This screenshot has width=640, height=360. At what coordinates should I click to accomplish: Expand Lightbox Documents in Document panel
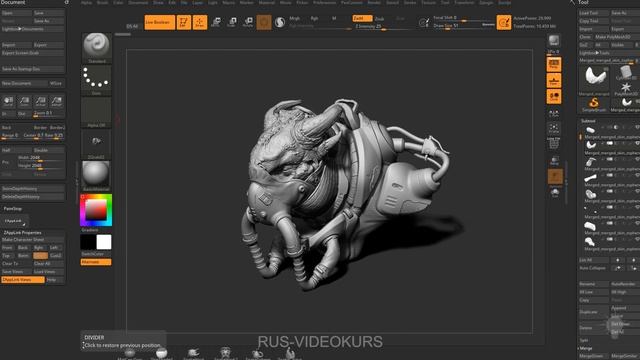coord(33,29)
